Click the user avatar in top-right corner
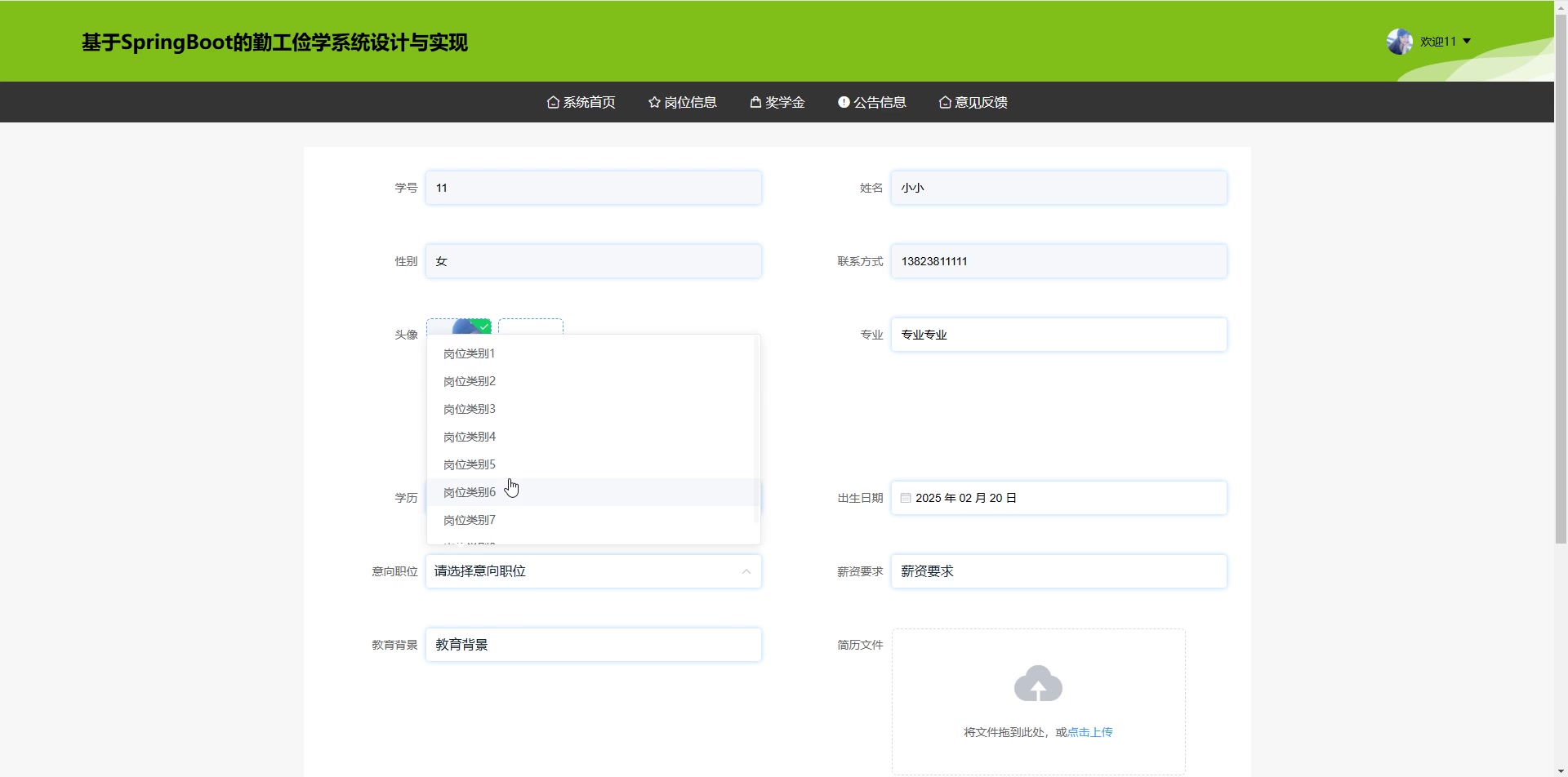 point(1400,41)
